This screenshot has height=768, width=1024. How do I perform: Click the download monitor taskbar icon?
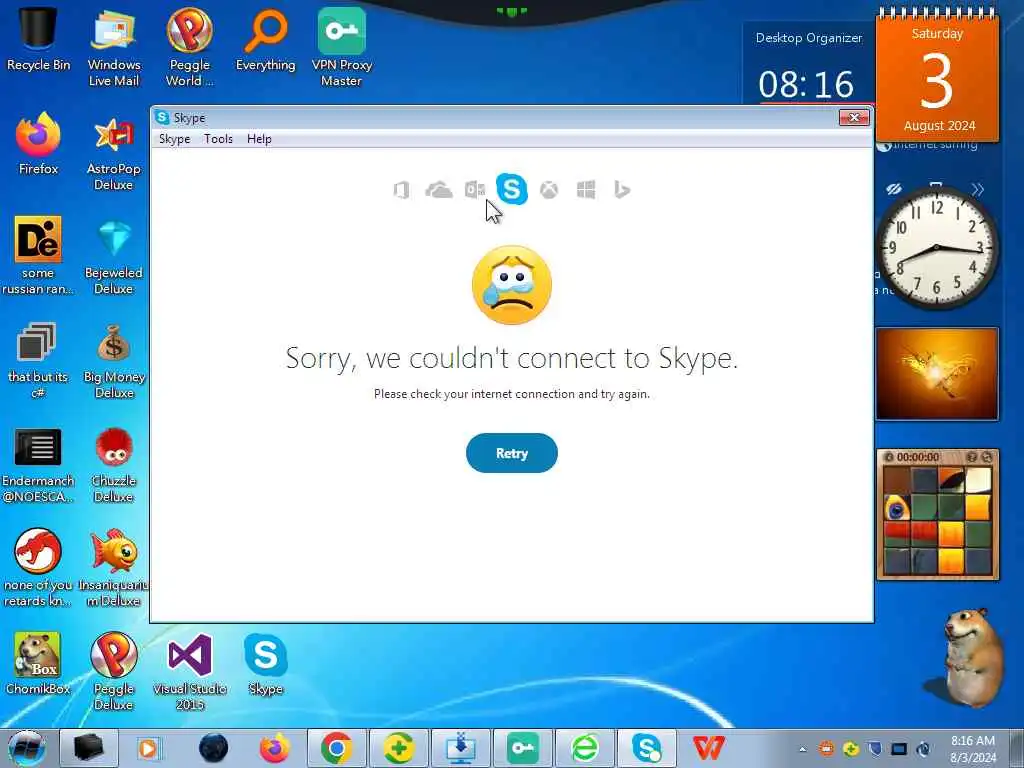[461, 748]
